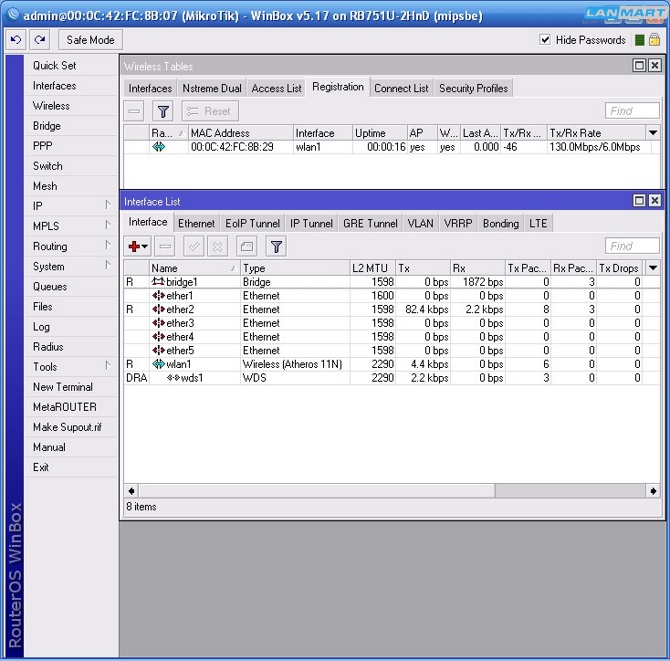Click the registration entry radio icon
Screen dimensions: 670x661
(x=159, y=147)
